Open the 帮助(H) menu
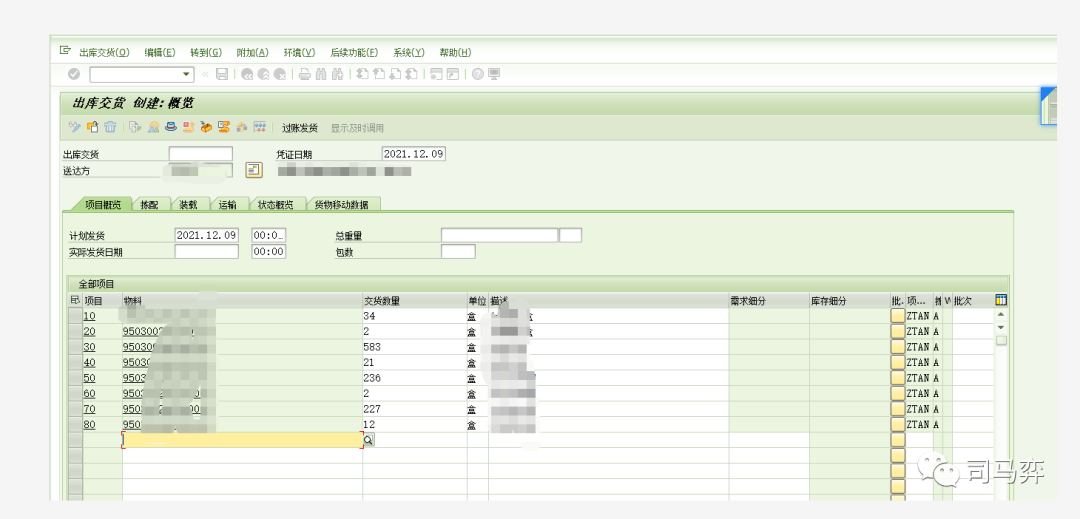Screen dimensions: 1080x519 coord(455,52)
